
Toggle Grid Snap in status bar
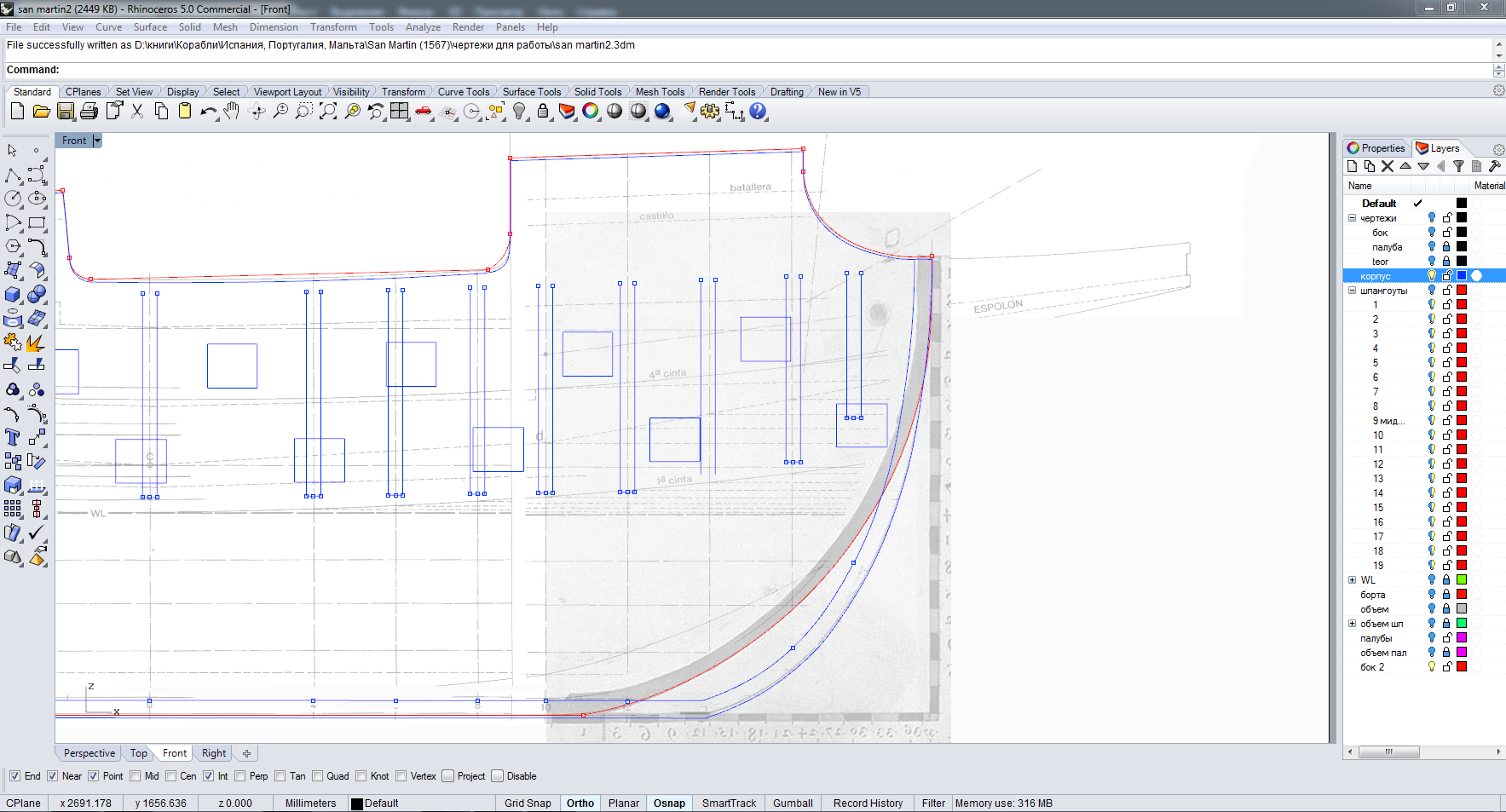coord(527,803)
